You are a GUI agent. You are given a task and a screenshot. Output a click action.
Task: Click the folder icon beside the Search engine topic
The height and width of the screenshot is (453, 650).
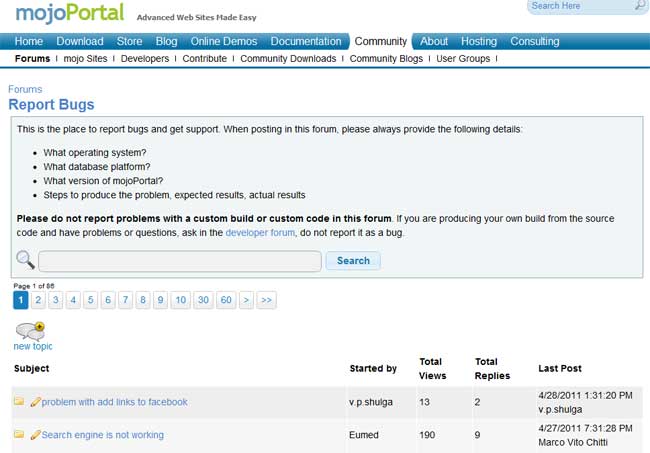click(x=19, y=435)
